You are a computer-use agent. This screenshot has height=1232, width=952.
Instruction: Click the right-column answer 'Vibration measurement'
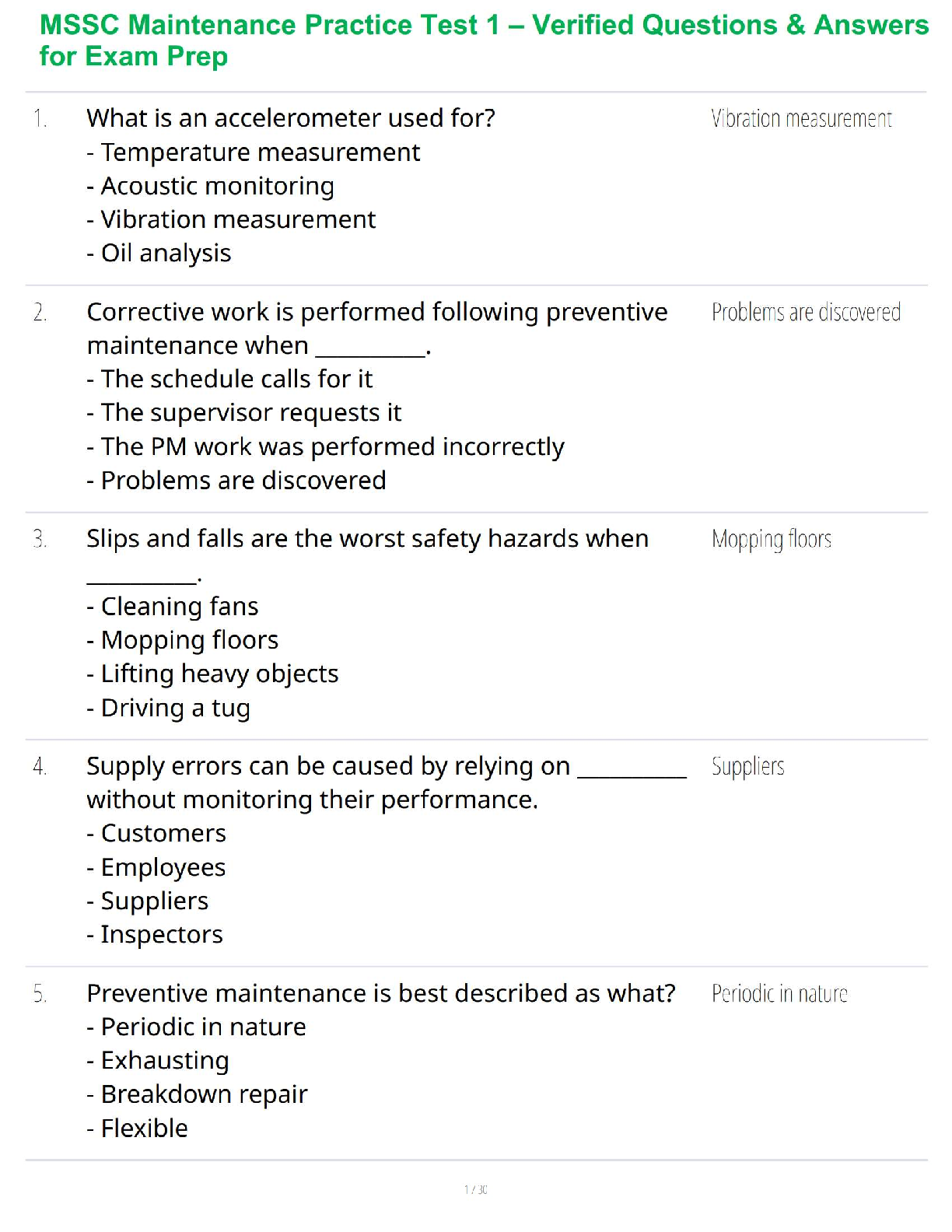tap(801, 119)
